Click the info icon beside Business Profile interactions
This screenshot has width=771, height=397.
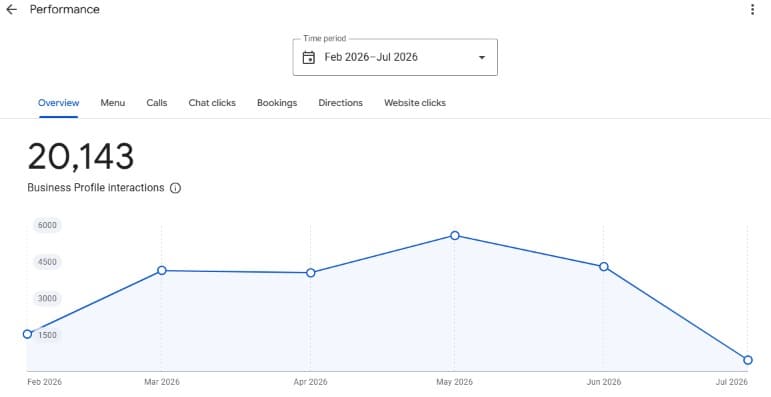pyautogui.click(x=175, y=188)
